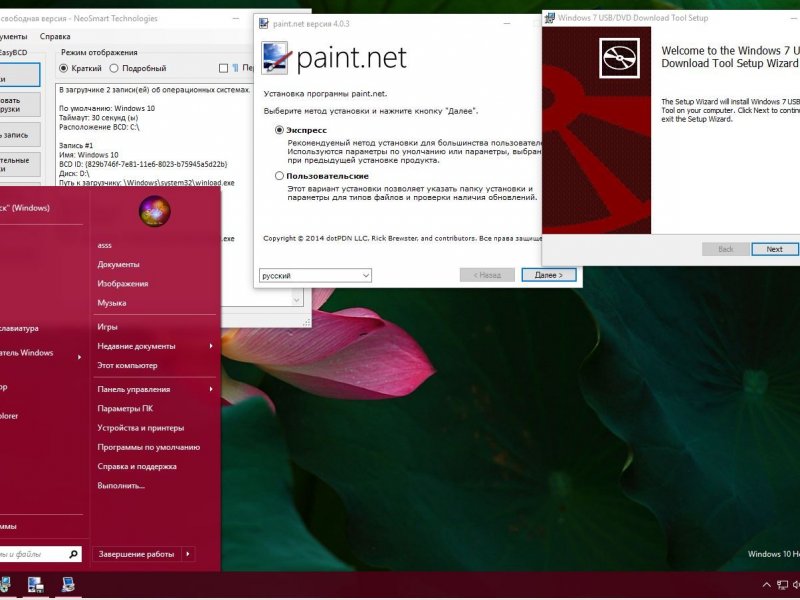Click the paint.net title bar icon
The image size is (800, 600).
click(x=264, y=23)
